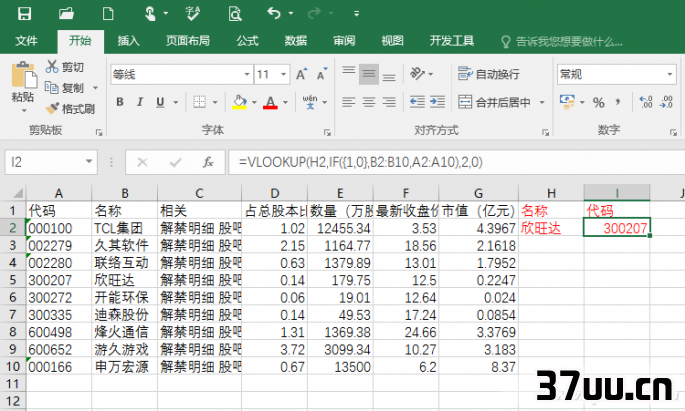Click 合并后居中 merge and center
Viewport: 685px width, 411px height.
494,102
